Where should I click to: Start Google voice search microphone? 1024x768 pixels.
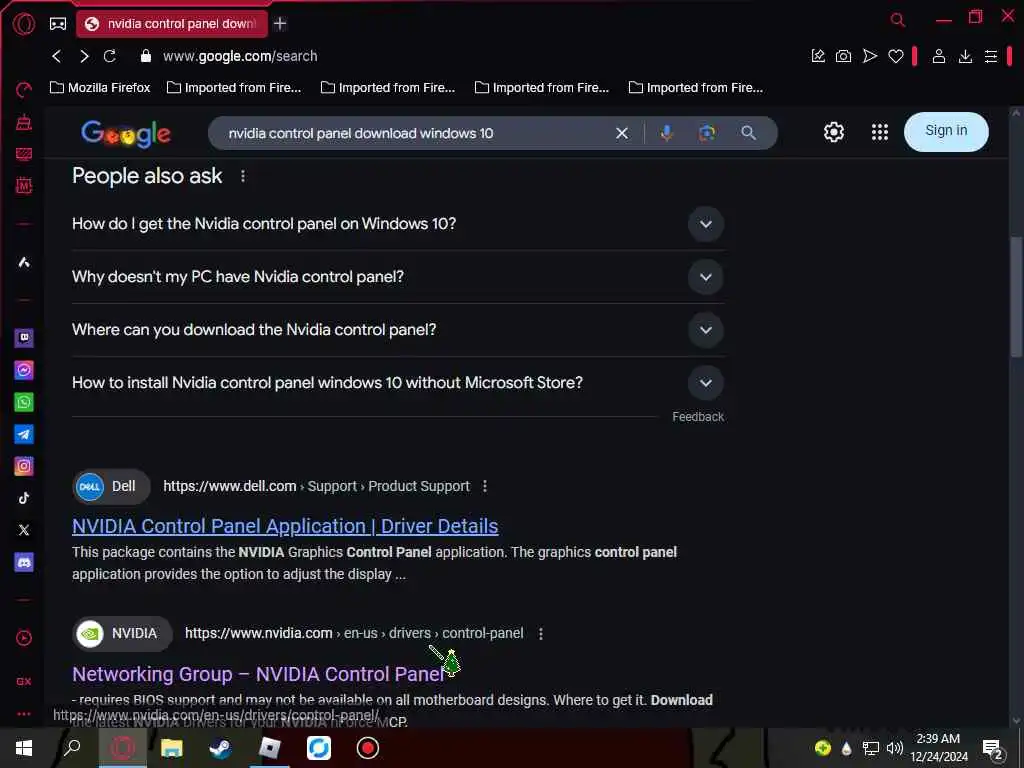pyautogui.click(x=667, y=133)
